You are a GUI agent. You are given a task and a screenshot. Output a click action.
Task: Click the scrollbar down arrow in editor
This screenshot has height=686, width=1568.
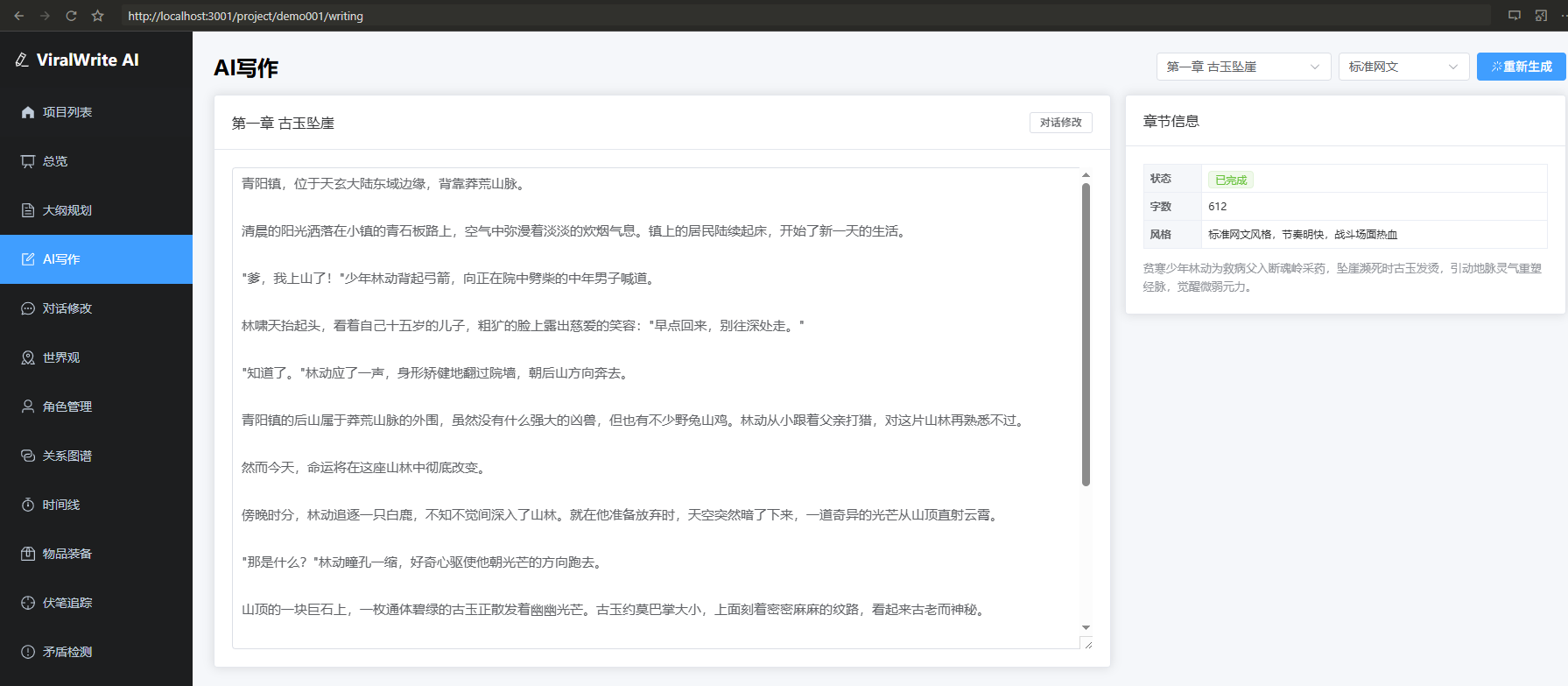point(1086,627)
